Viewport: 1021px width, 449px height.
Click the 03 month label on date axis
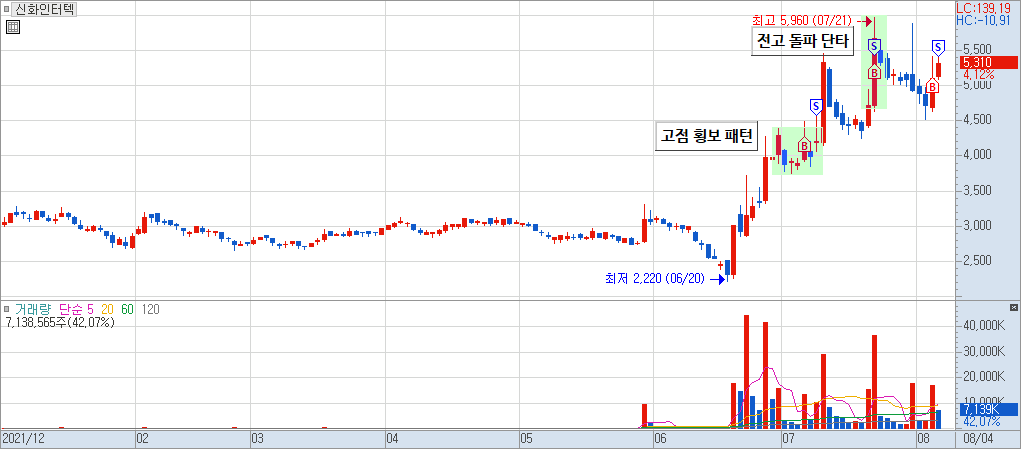257,439
